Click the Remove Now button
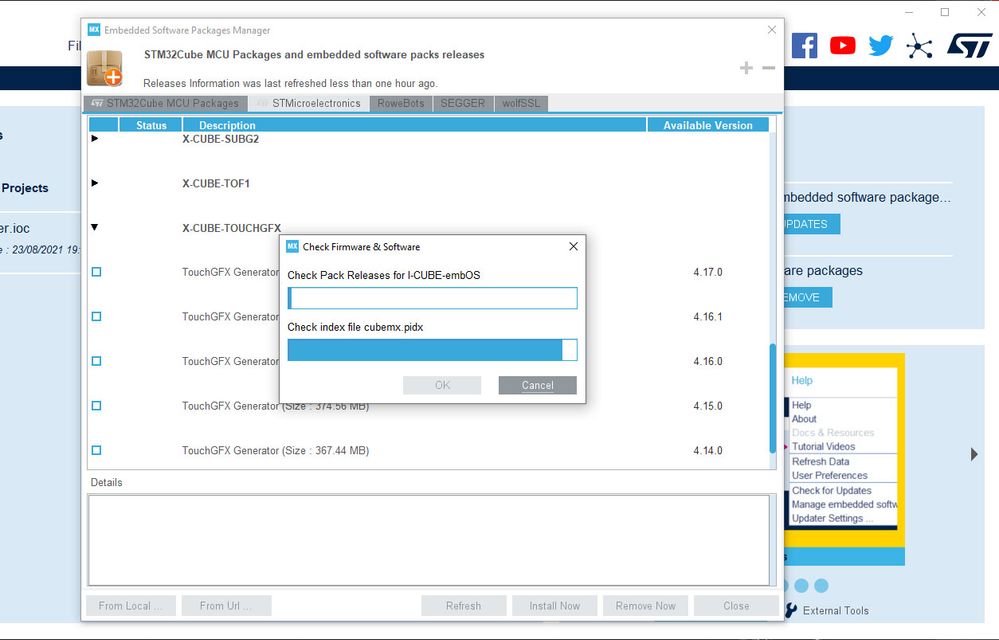Screen dimensions: 999x640 [x=645, y=606]
